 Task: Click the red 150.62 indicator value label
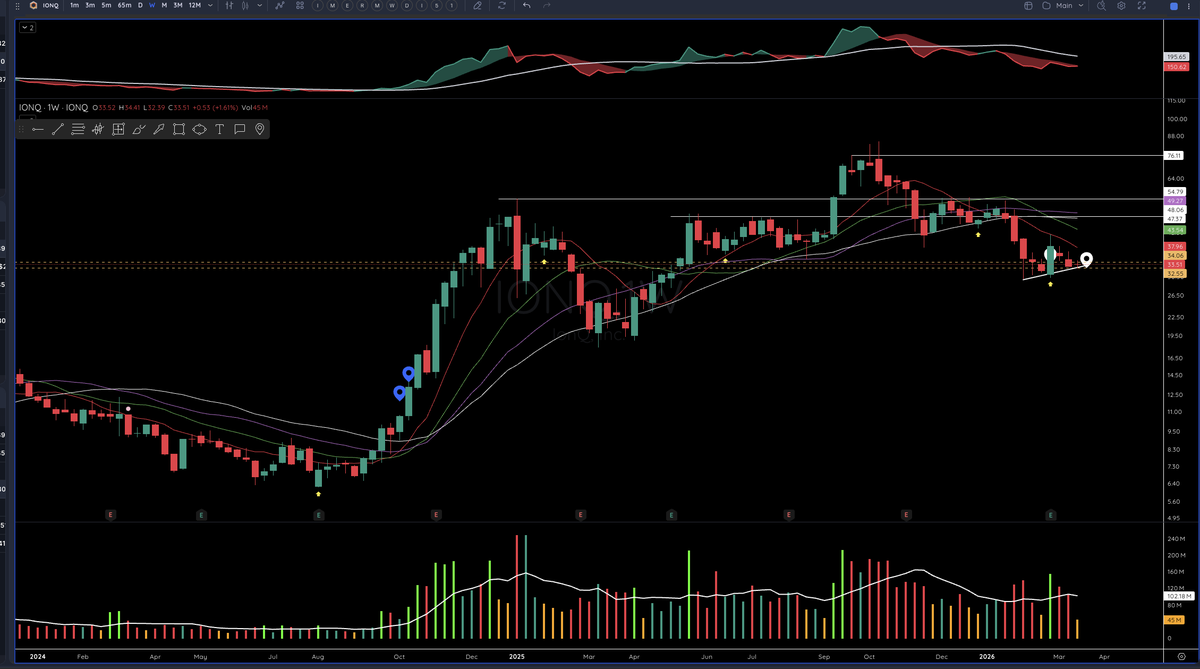click(x=1175, y=66)
